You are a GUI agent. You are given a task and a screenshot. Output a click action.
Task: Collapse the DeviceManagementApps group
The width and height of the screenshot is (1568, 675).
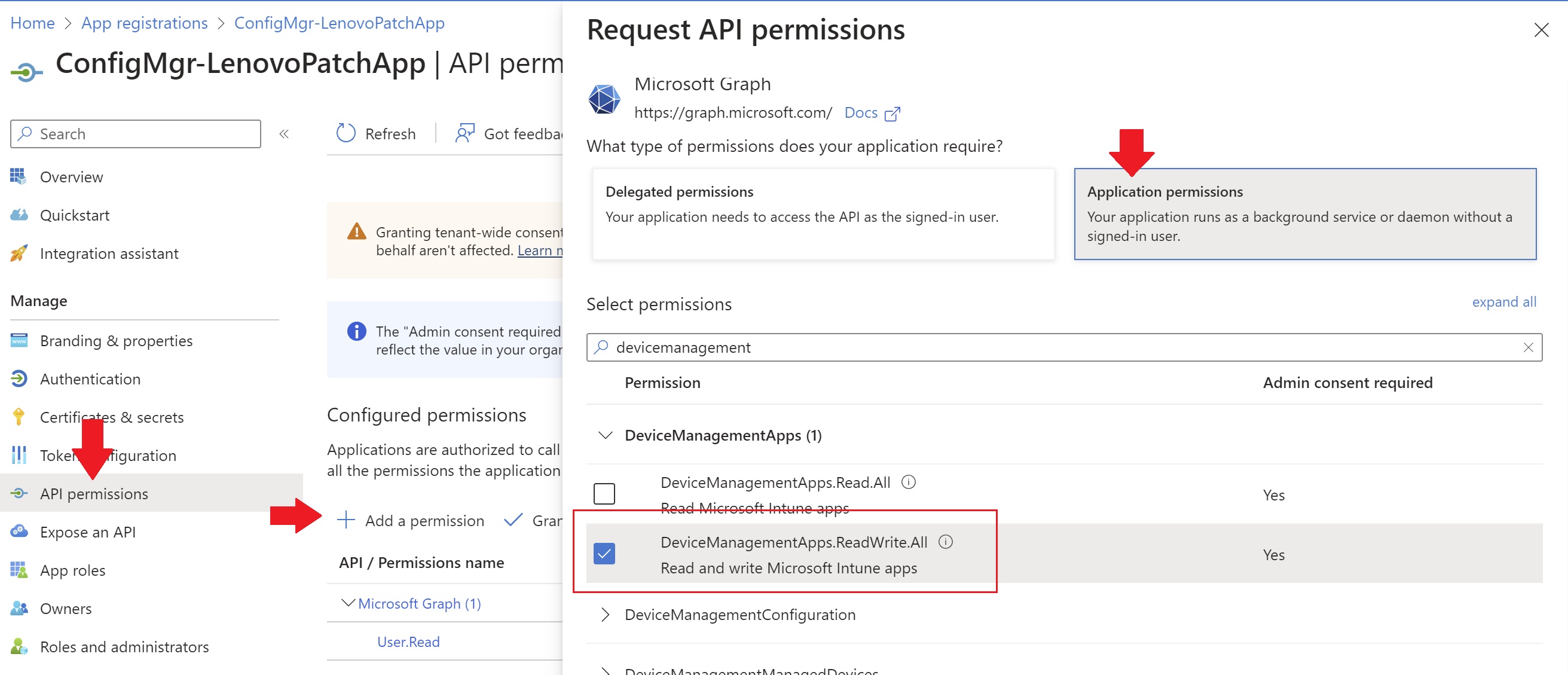click(x=605, y=435)
